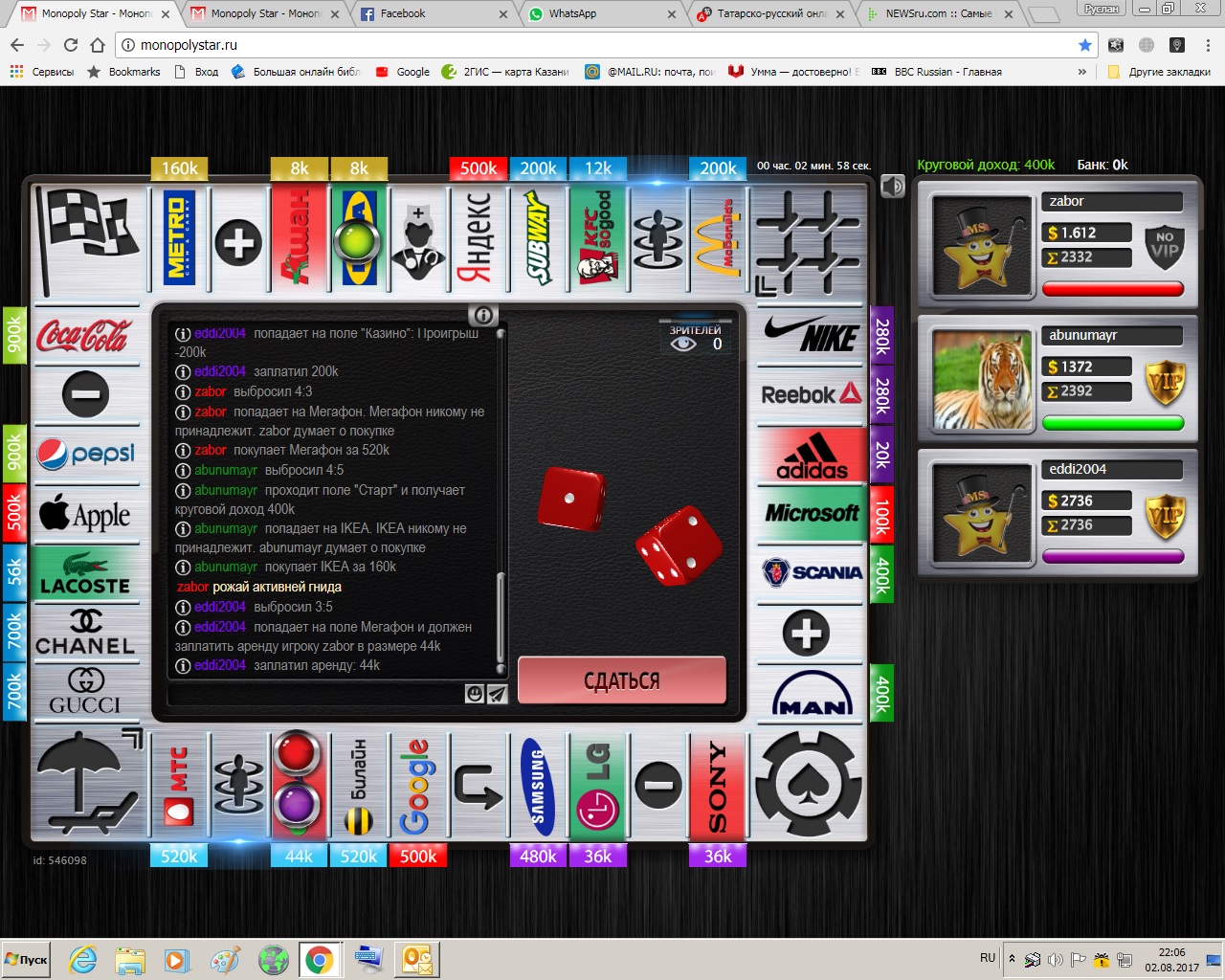Select the Coca-Cola property cell

86,336
